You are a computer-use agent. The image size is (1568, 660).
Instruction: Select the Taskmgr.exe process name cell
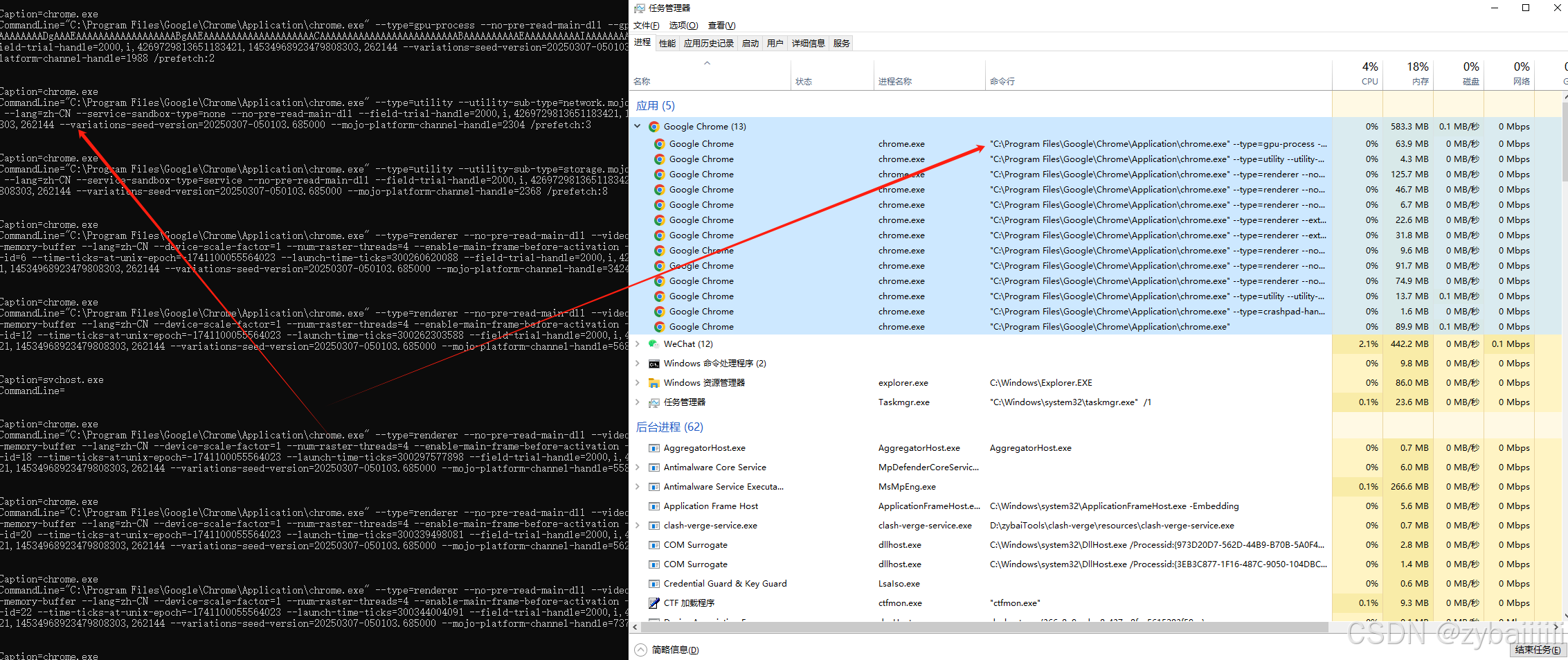[x=904, y=402]
